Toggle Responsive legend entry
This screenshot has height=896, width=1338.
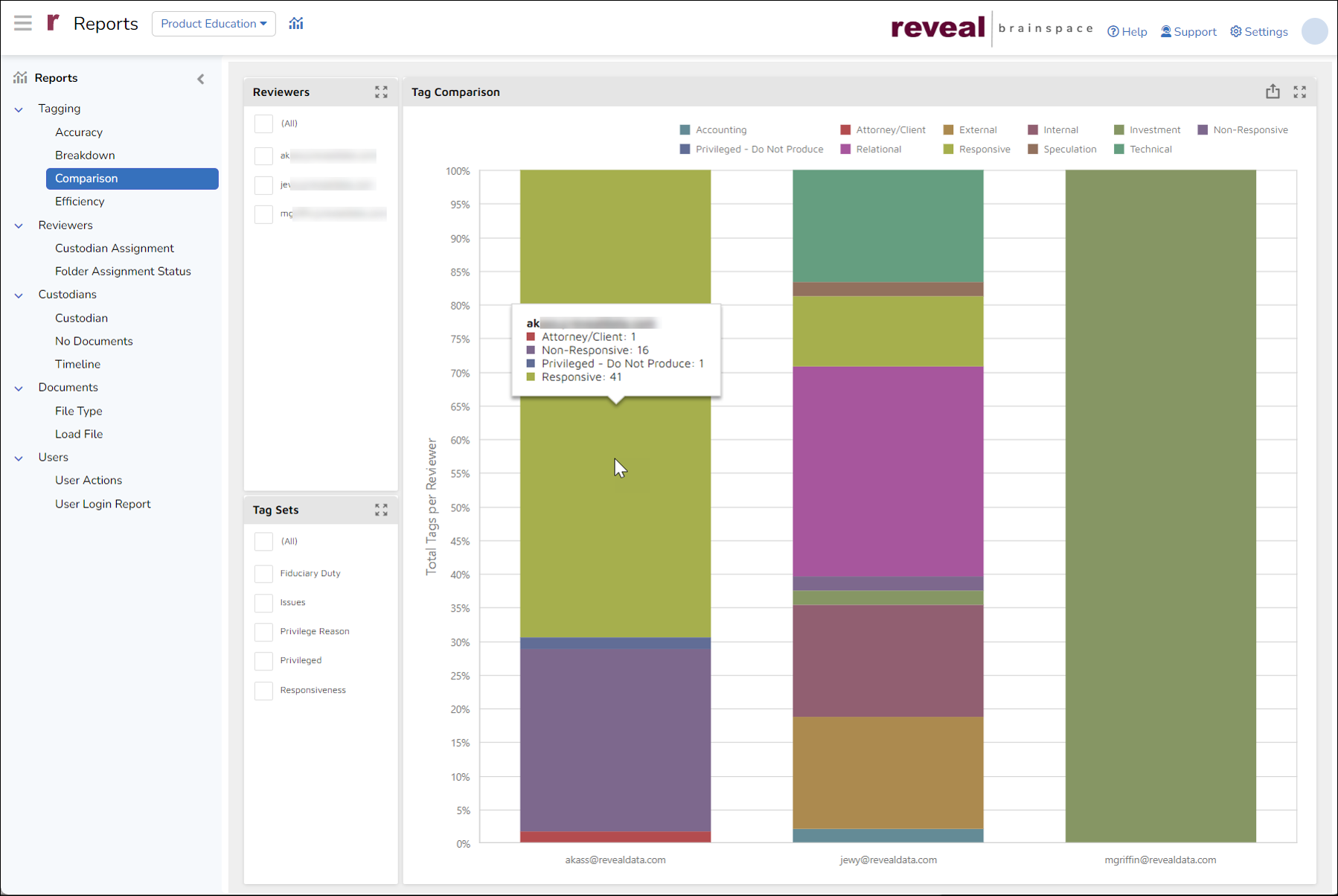[x=976, y=149]
